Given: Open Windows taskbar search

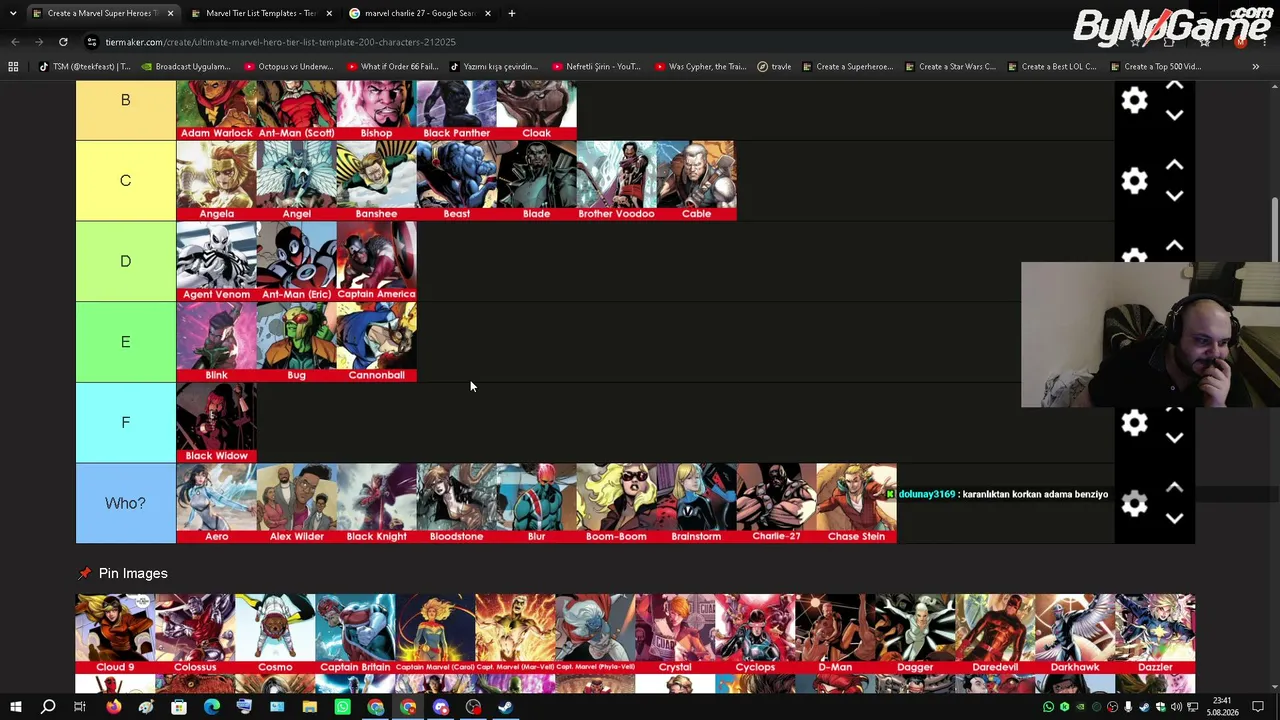Looking at the screenshot, I should (x=47, y=707).
